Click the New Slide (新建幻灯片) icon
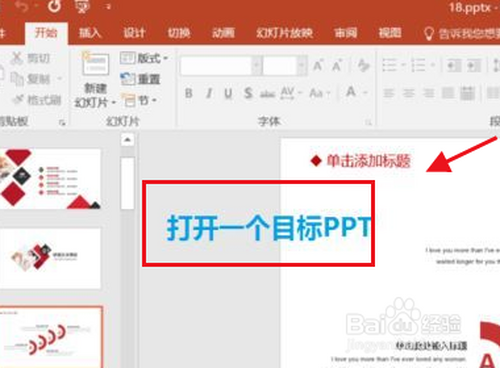Image resolution: width=500 pixels, height=368 pixels. [96, 64]
